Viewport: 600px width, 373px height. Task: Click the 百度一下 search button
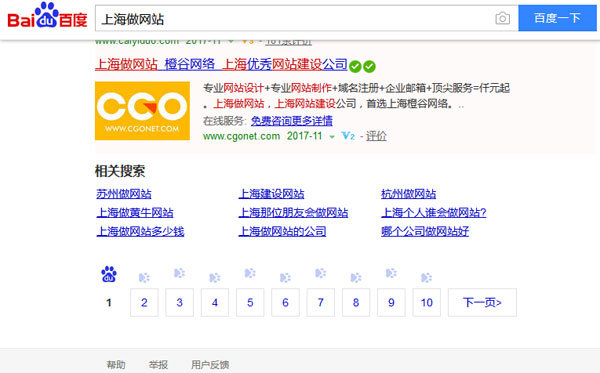pyautogui.click(x=557, y=18)
